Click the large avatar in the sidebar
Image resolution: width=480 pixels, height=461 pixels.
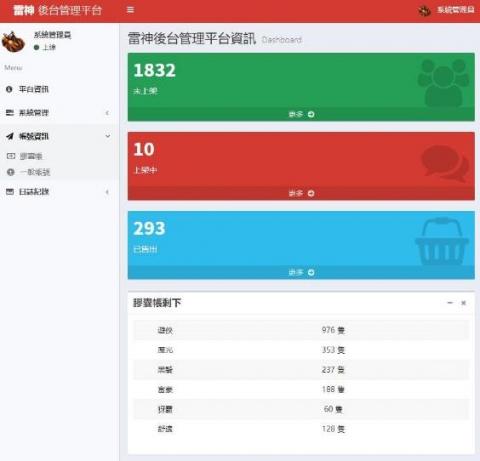pos(13,42)
